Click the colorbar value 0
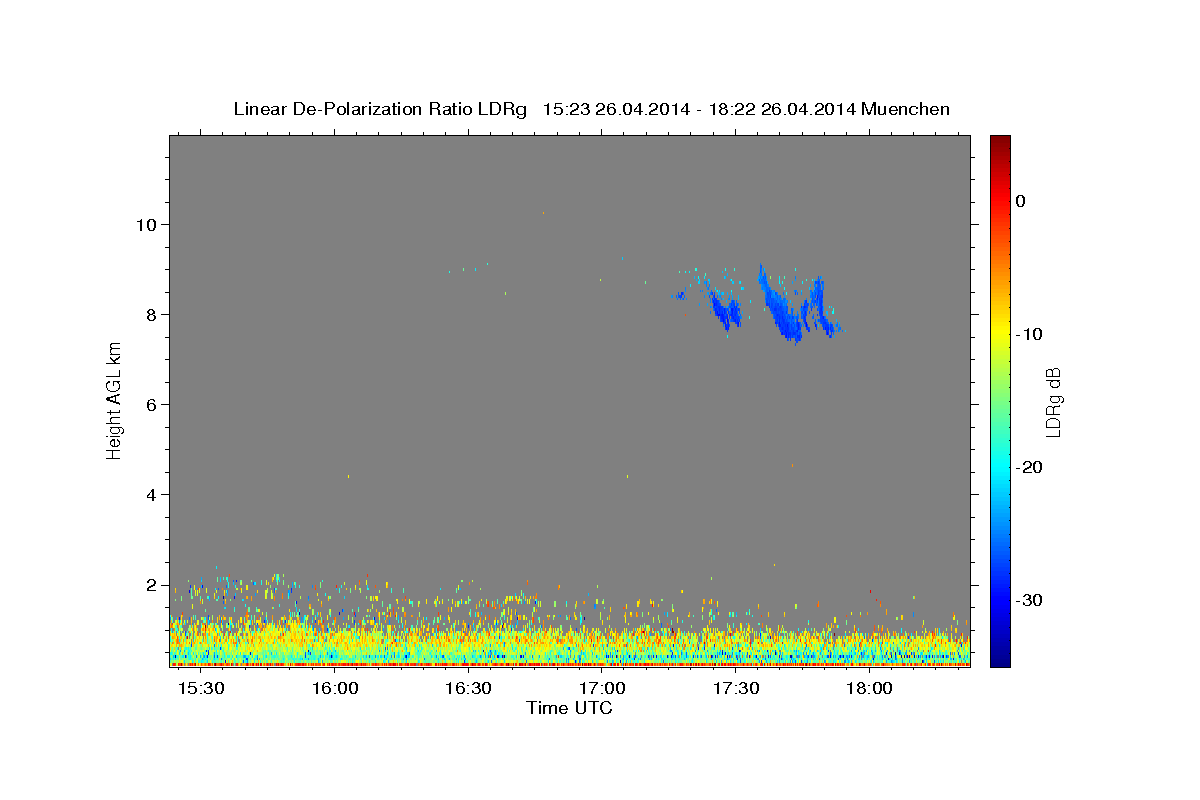This screenshot has width=1200, height=800. coord(1020,201)
